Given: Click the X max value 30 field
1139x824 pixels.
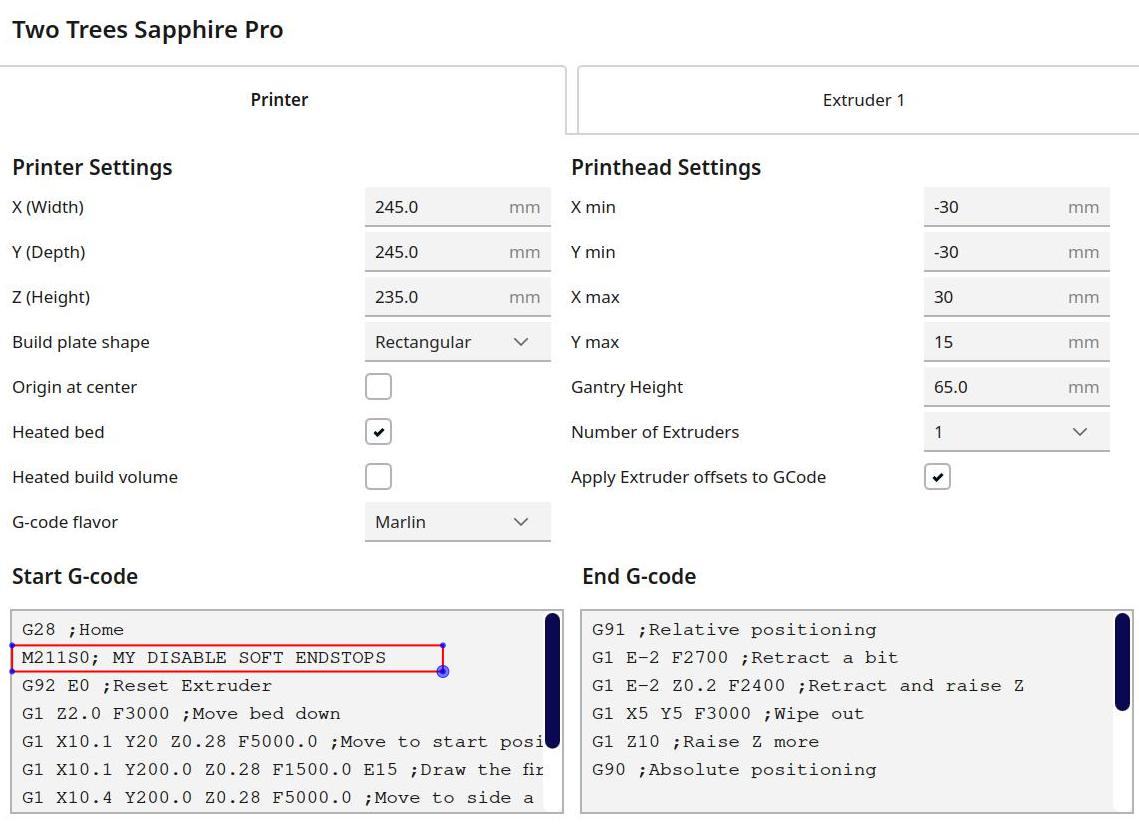Looking at the screenshot, I should click(1016, 297).
